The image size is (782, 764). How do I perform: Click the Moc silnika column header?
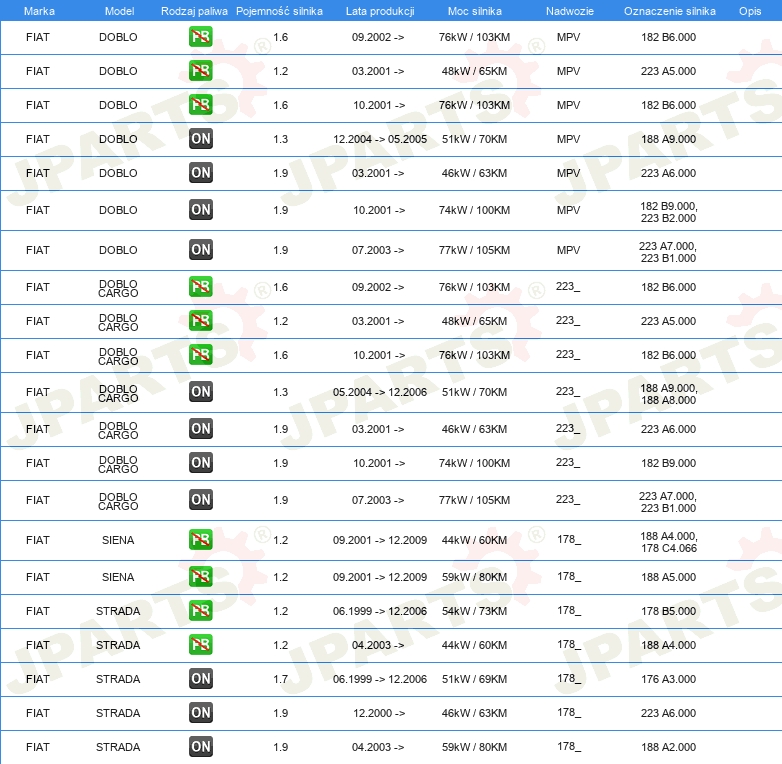tap(475, 11)
